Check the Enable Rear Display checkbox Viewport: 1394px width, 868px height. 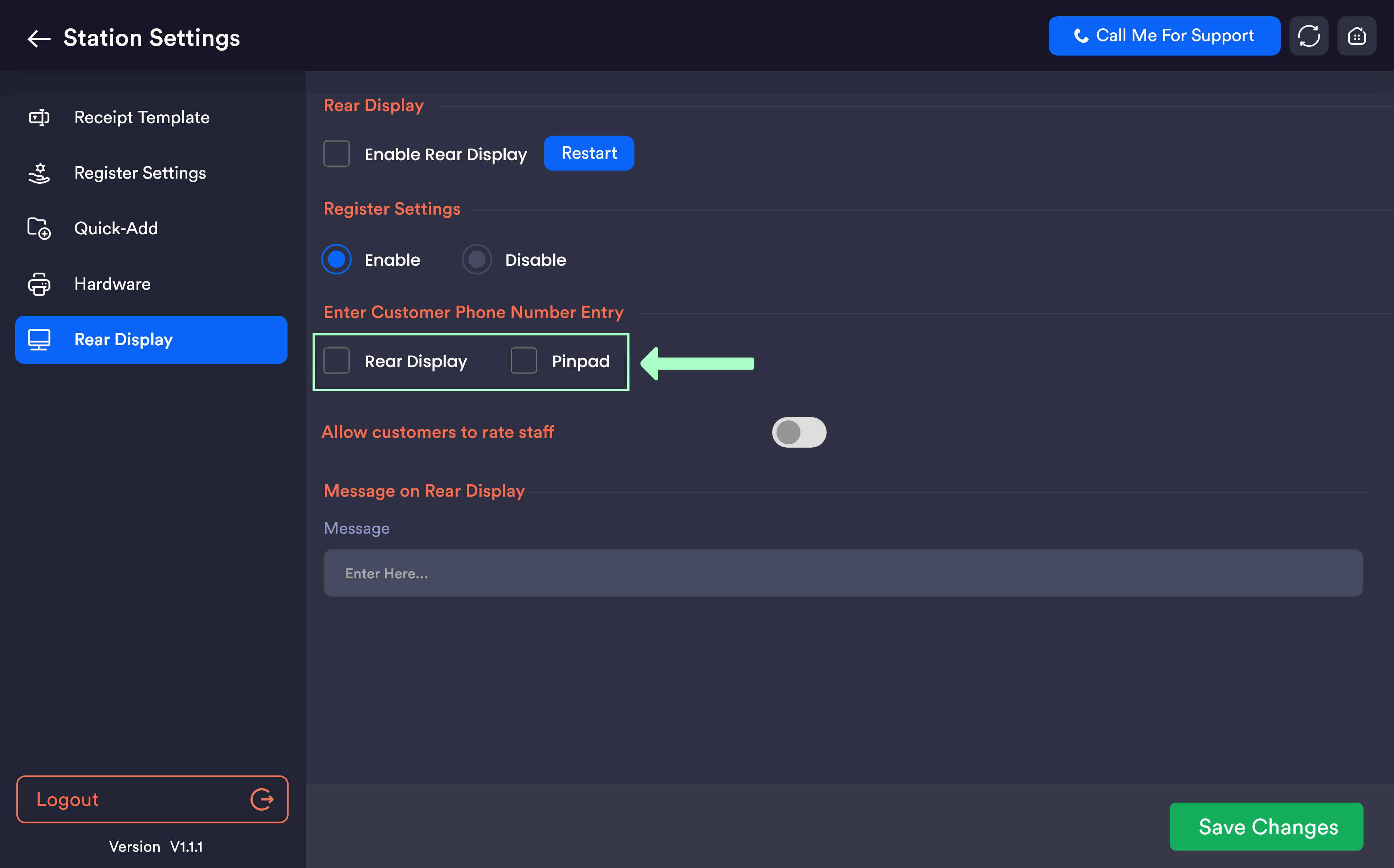[336, 154]
